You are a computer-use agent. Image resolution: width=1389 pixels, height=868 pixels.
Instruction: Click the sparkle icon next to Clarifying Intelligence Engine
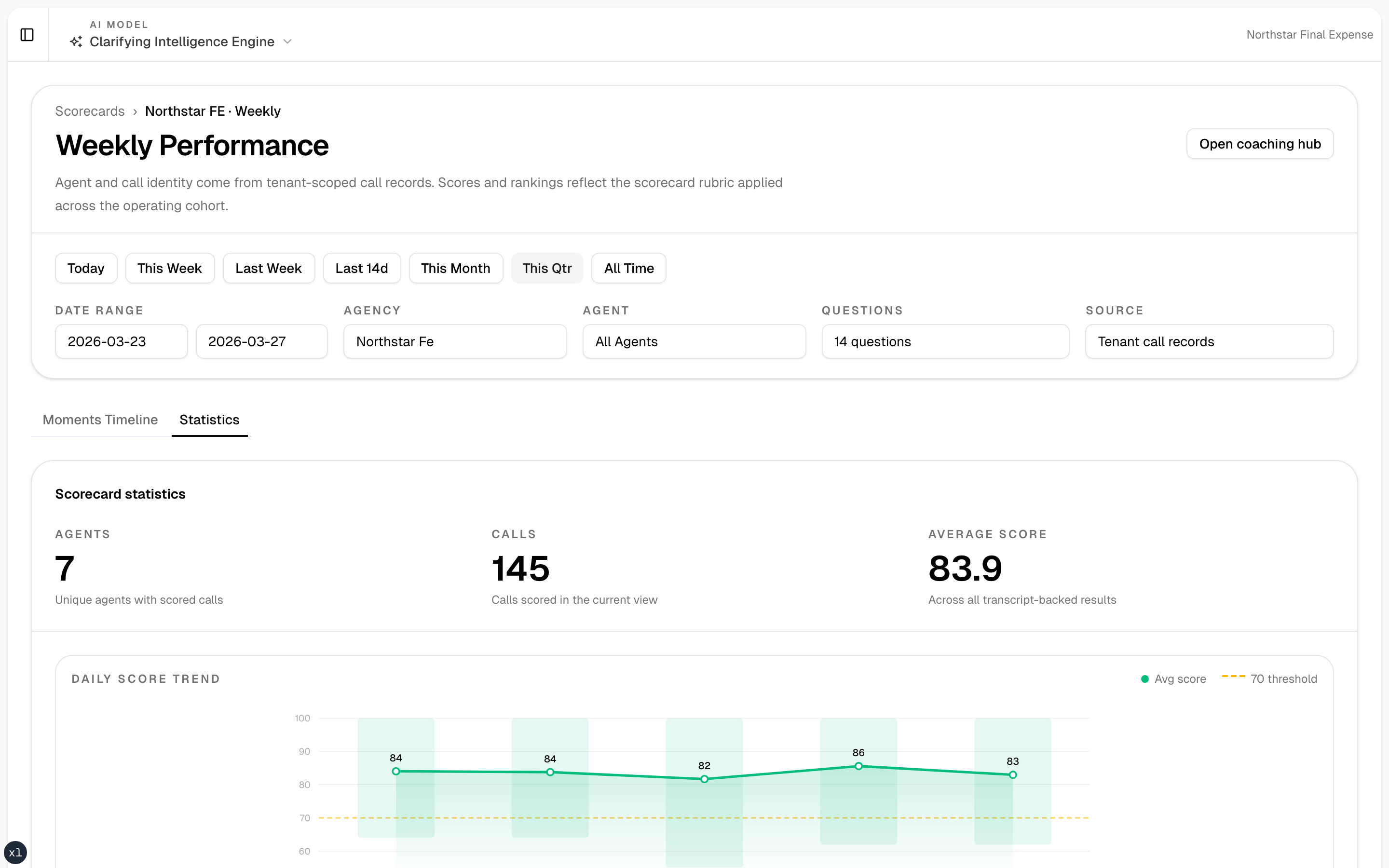click(x=75, y=41)
